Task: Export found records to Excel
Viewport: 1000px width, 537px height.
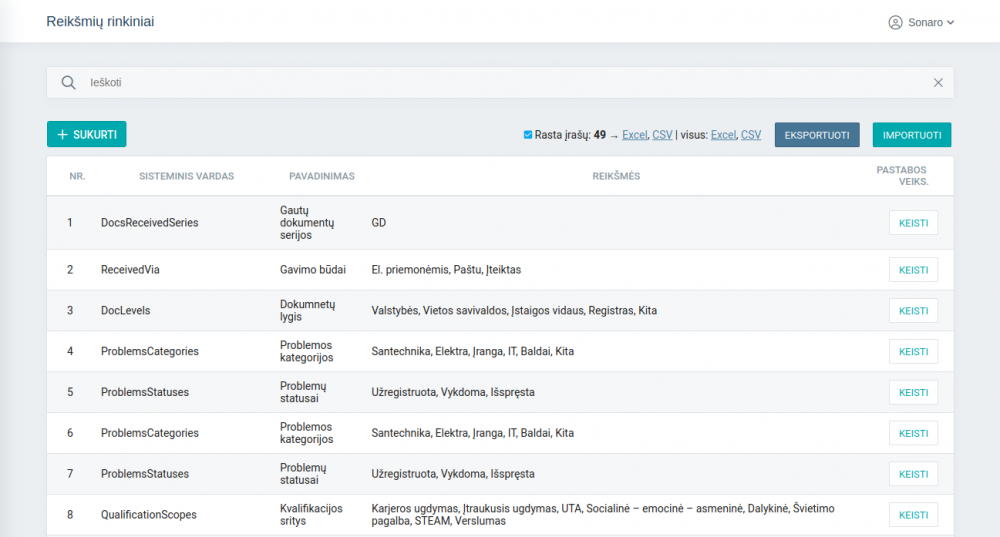Action: (x=635, y=135)
